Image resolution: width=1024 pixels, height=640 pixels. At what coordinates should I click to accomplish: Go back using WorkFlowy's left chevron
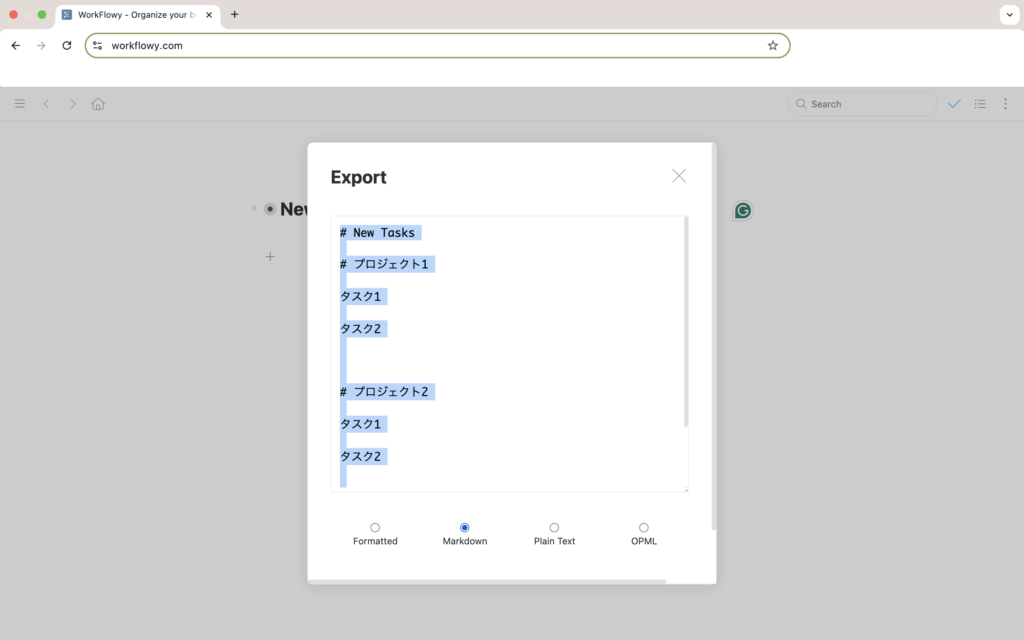46,104
